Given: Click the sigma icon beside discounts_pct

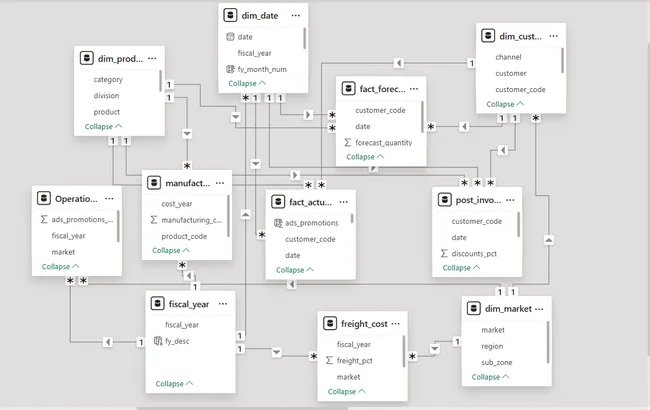Looking at the screenshot, I should 444,253.
